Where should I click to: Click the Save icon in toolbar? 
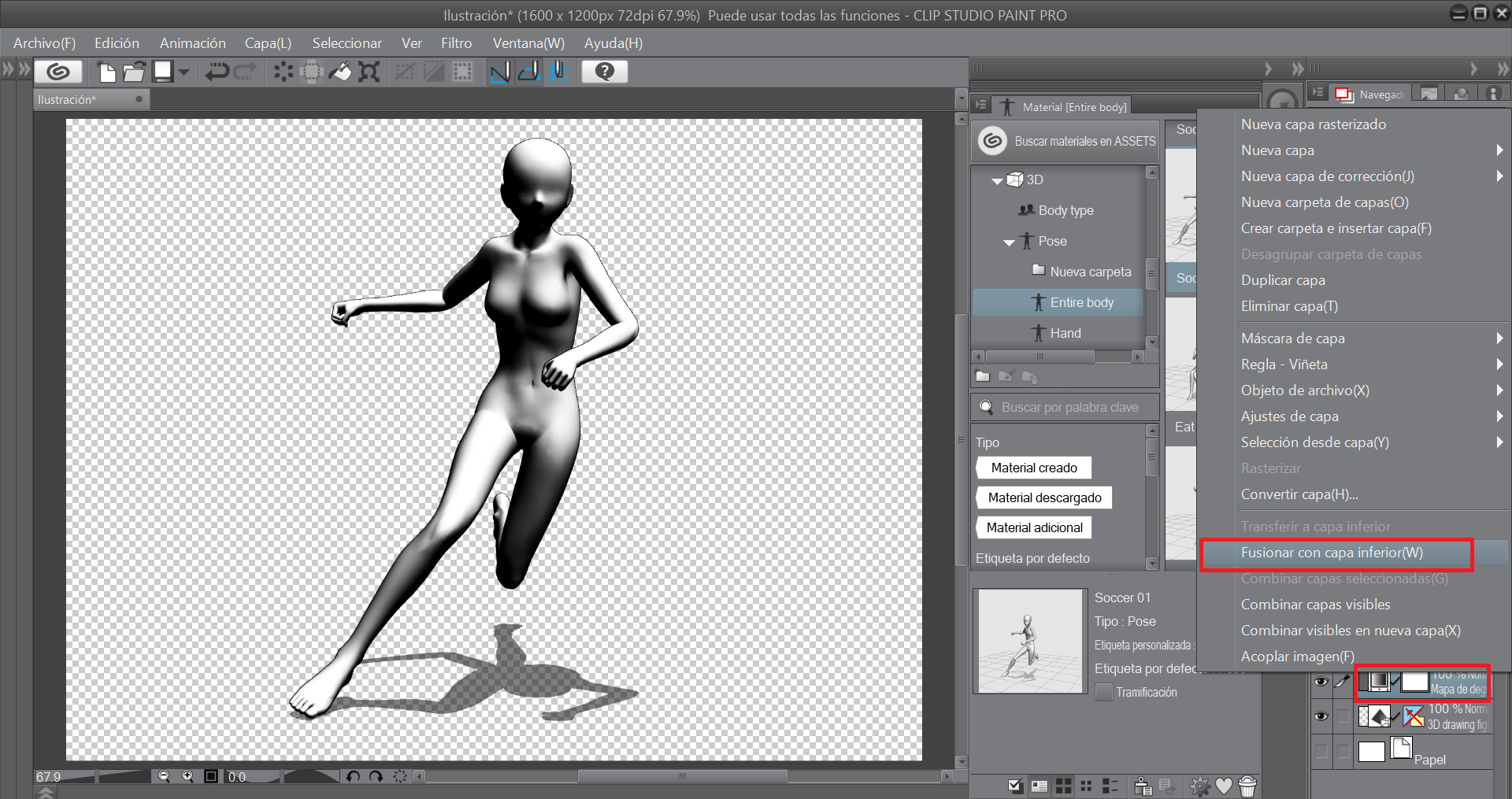tap(163, 72)
